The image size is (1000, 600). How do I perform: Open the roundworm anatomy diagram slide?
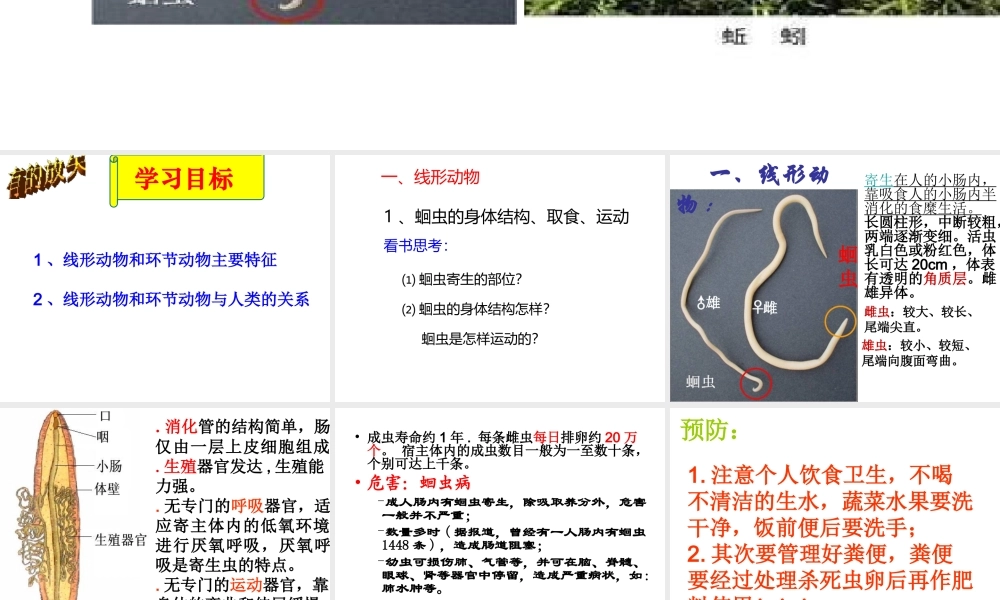165,504
